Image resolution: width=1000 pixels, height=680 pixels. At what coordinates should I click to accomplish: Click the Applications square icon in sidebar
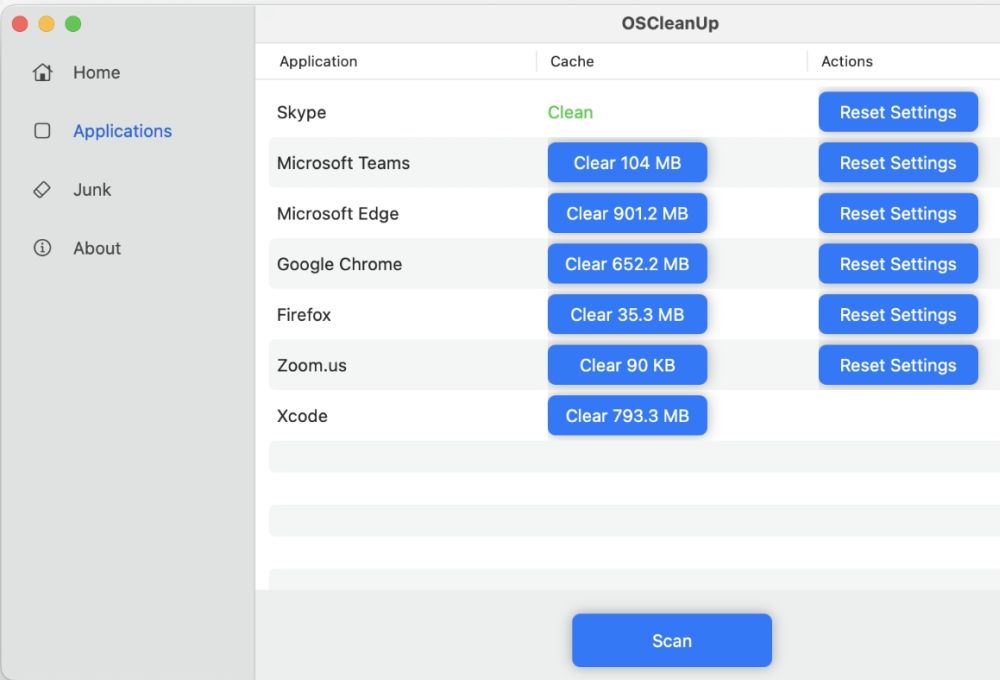[42, 131]
